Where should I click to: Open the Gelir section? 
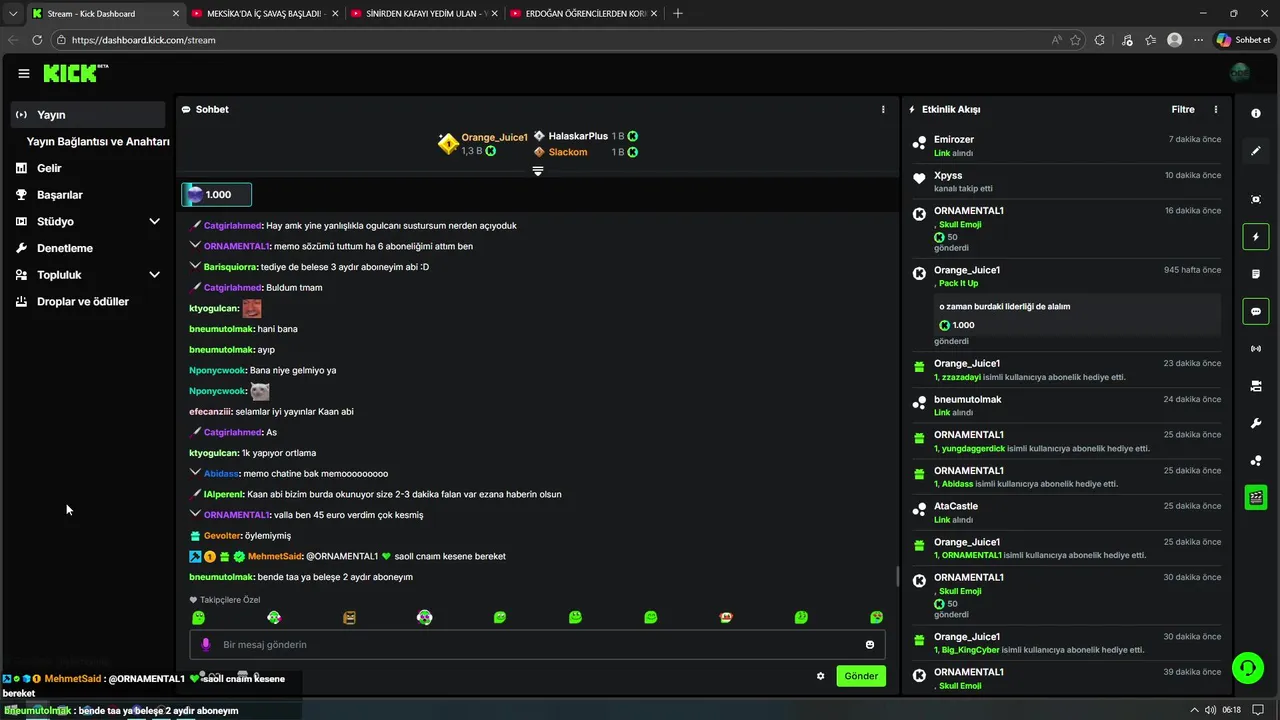(x=49, y=168)
